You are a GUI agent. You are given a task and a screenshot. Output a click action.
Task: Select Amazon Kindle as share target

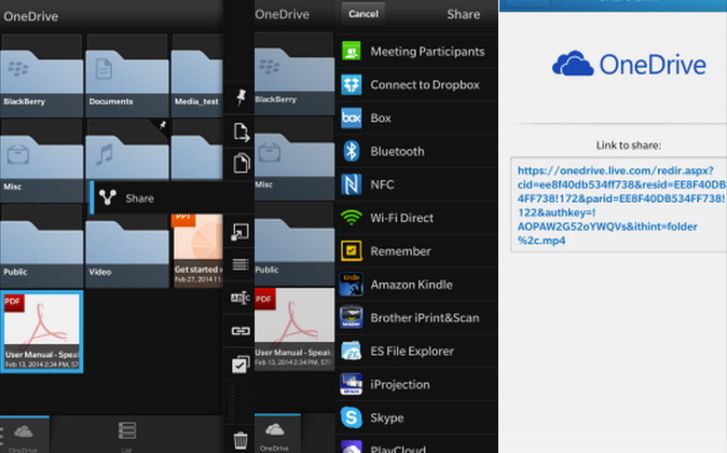point(411,285)
